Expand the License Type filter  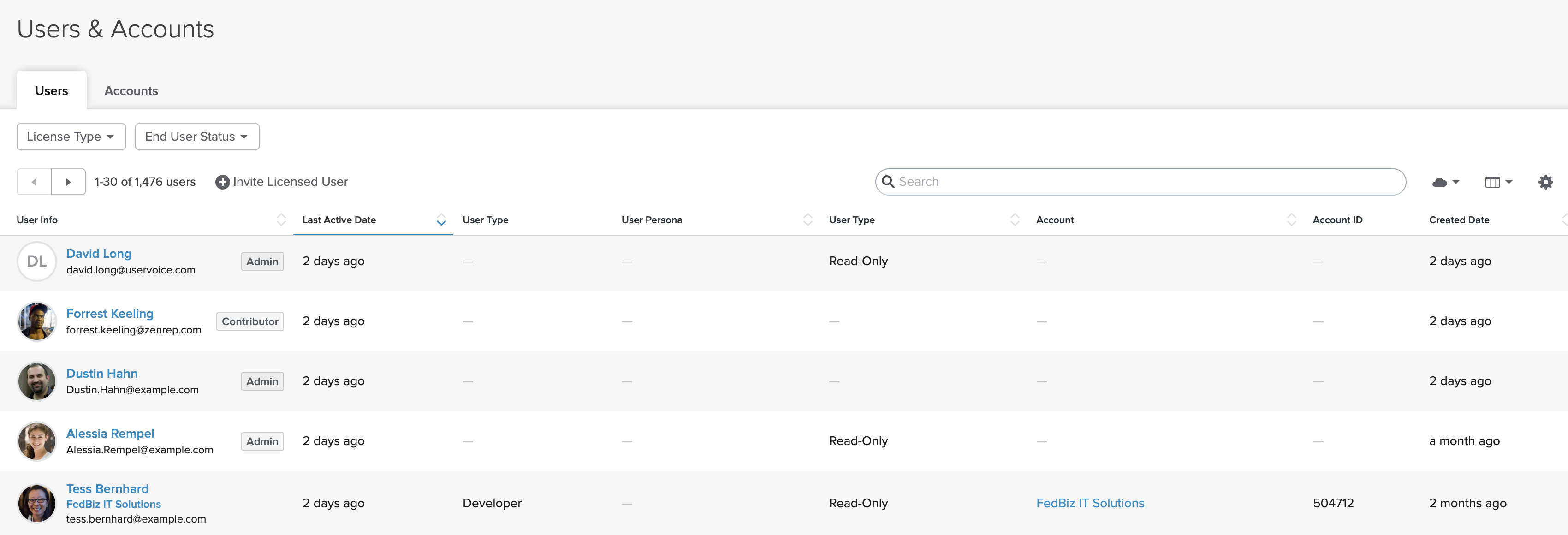[x=71, y=137]
